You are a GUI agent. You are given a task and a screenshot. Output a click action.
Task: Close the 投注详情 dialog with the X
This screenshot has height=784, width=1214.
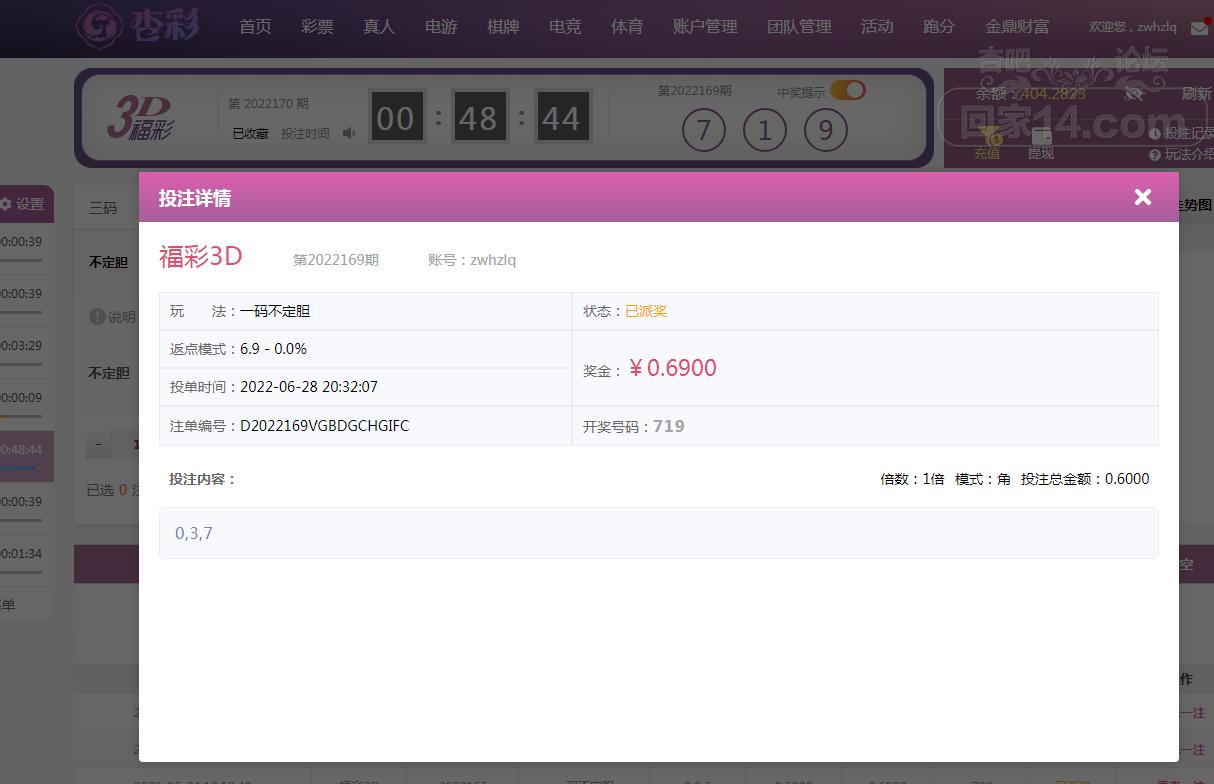[x=1143, y=197]
